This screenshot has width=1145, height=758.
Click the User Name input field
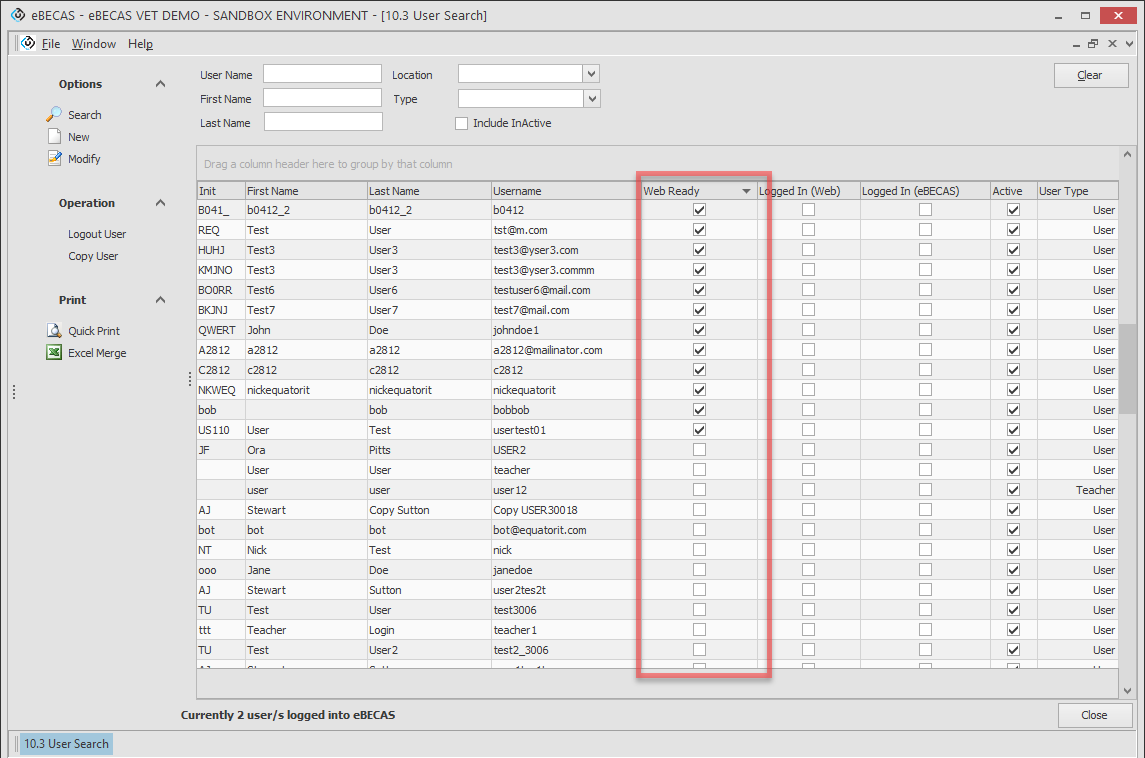pos(322,74)
